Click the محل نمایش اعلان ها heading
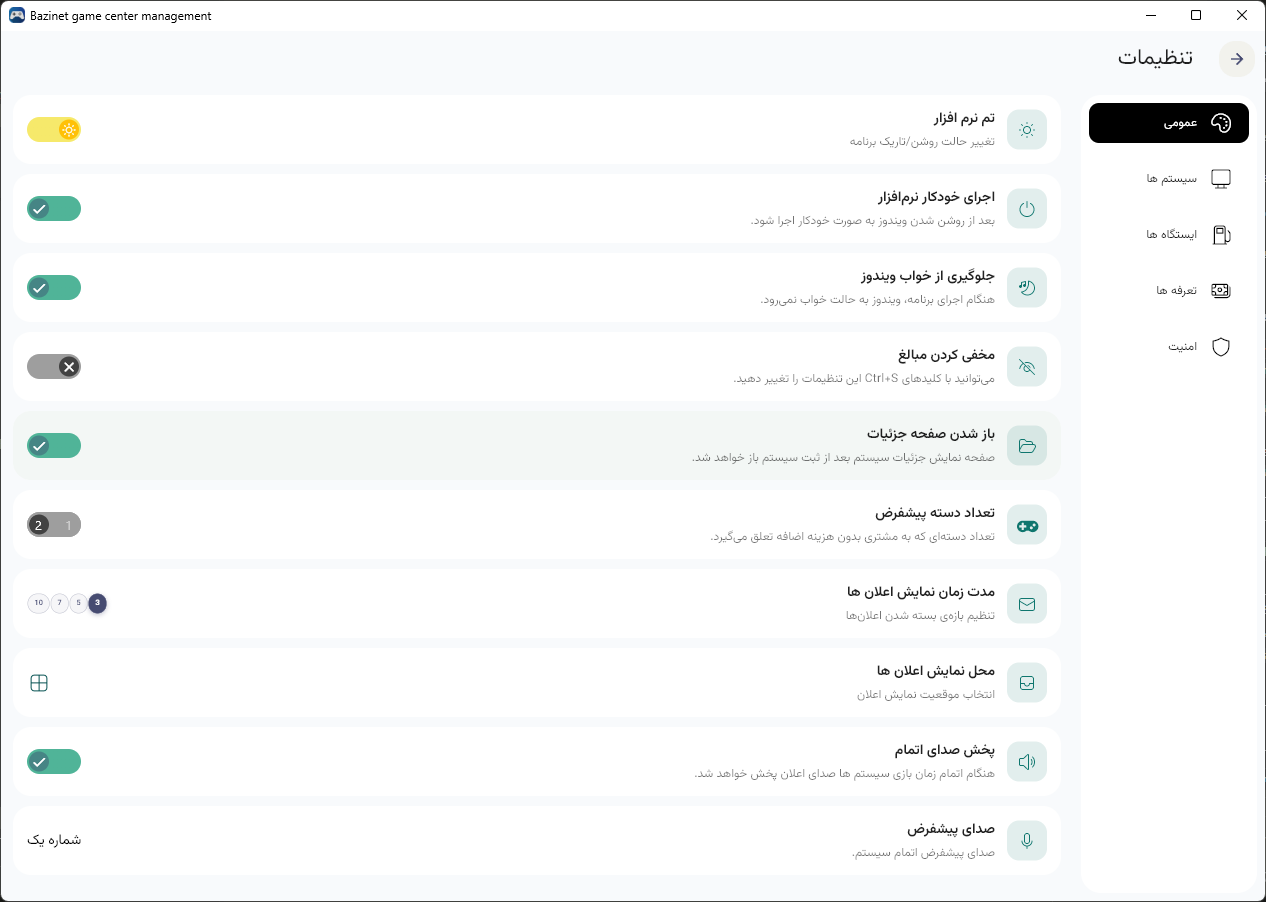Image resolution: width=1266 pixels, height=902 pixels. point(936,671)
